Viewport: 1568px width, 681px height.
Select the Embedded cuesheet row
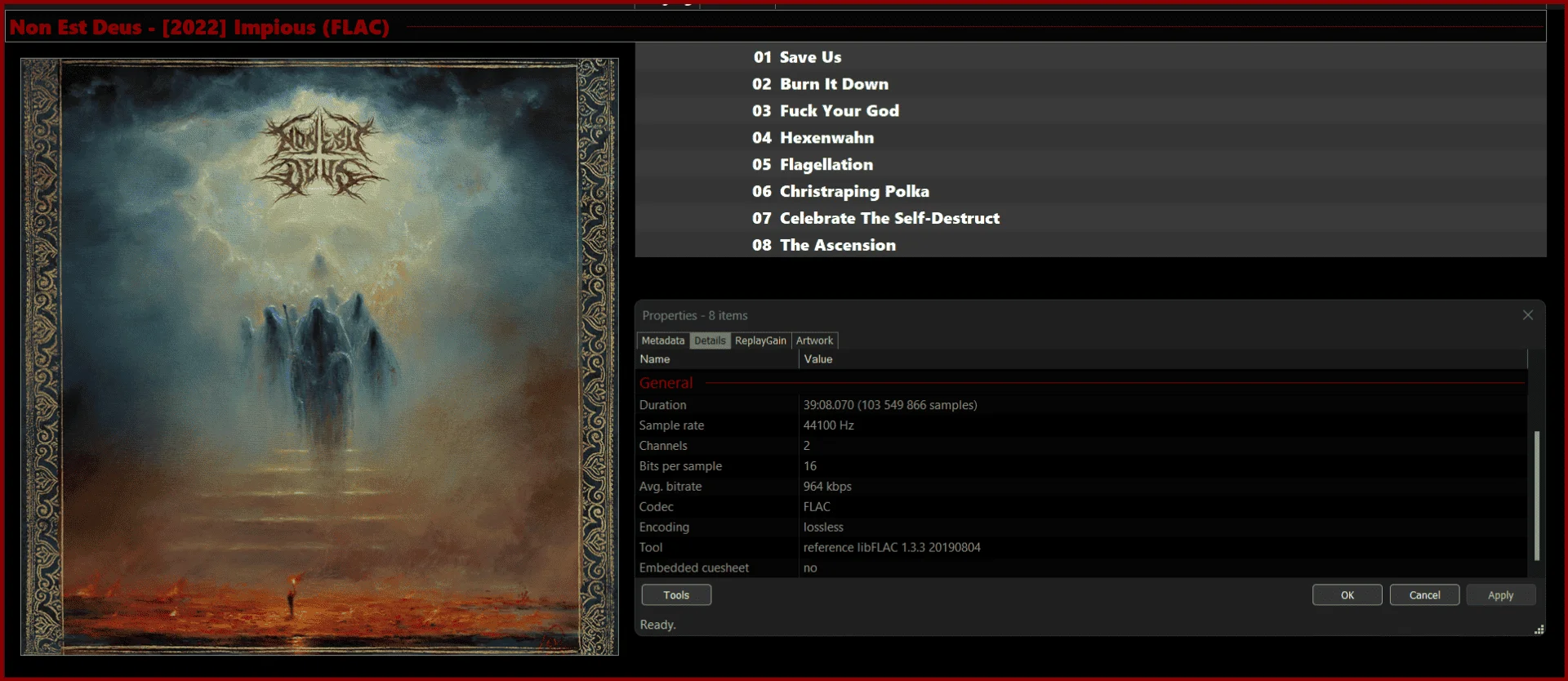[x=1082, y=568]
